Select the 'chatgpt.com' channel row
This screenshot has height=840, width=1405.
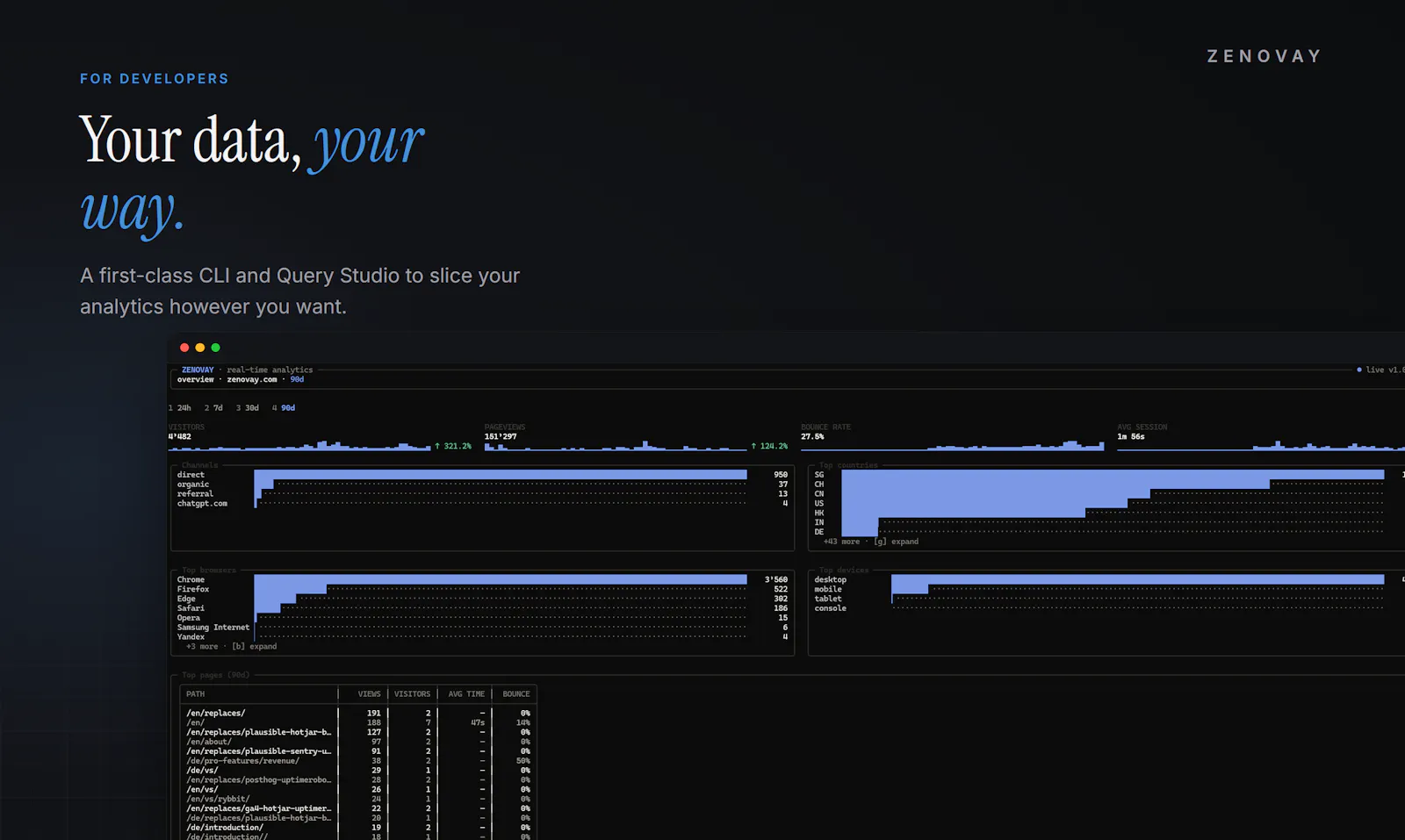(482, 504)
